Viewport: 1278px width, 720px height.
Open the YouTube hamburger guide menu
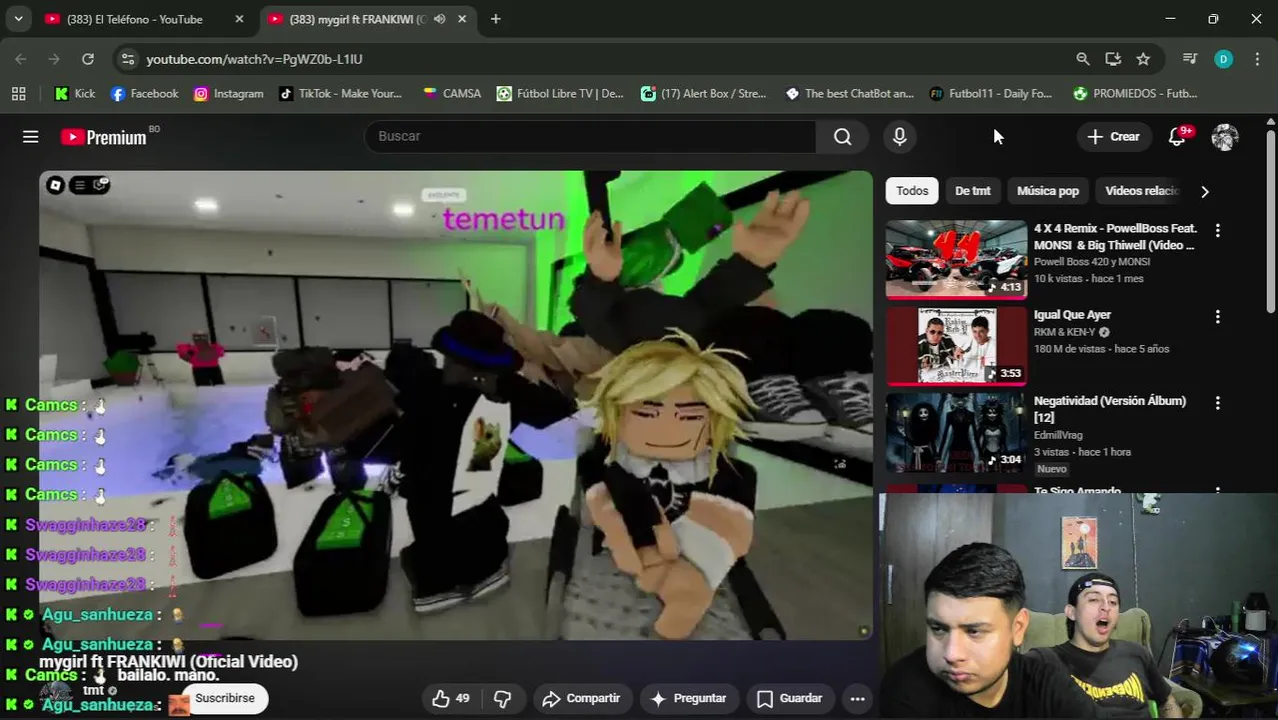[31, 137]
